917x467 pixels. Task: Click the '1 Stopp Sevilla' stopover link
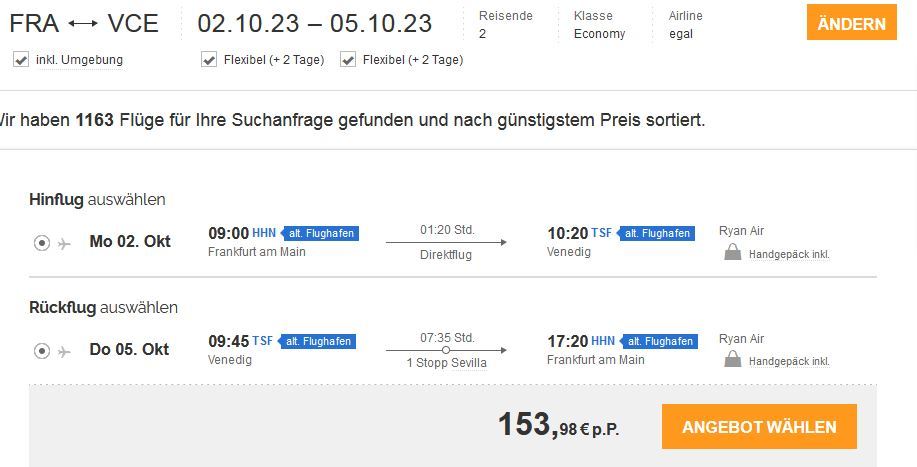446,363
